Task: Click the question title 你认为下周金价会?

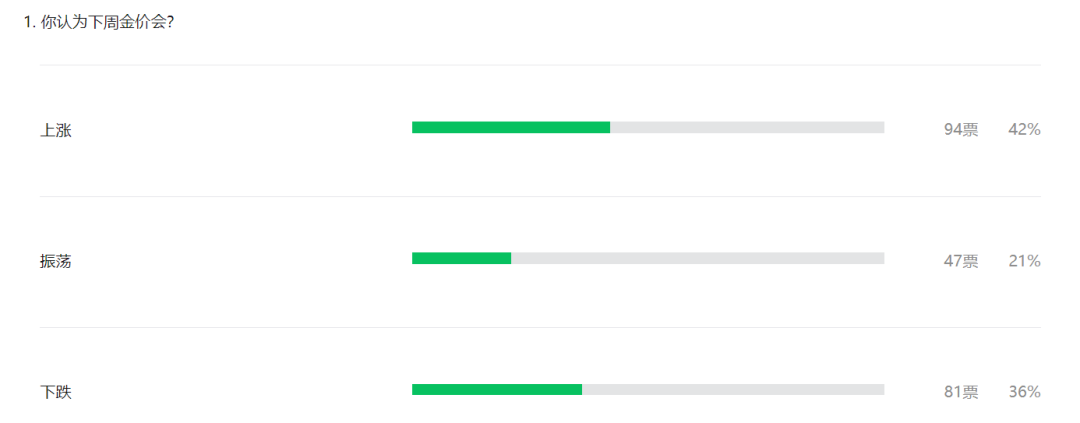Action: [x=107, y=22]
